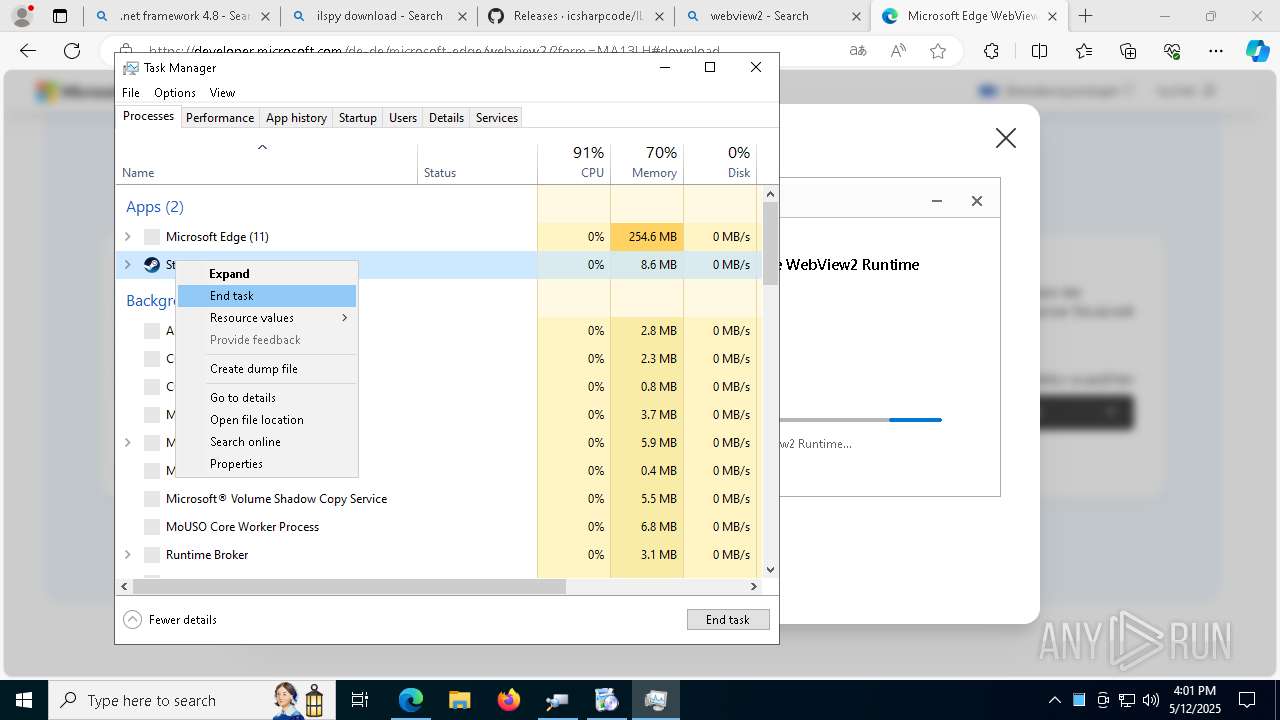The image size is (1280, 720).
Task: Click the Steam app icon in process list
Action: point(152,265)
